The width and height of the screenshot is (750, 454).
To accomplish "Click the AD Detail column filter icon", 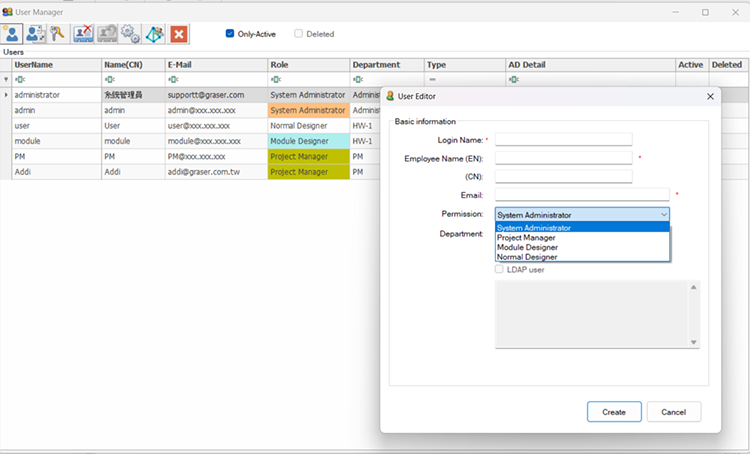I will click(514, 79).
